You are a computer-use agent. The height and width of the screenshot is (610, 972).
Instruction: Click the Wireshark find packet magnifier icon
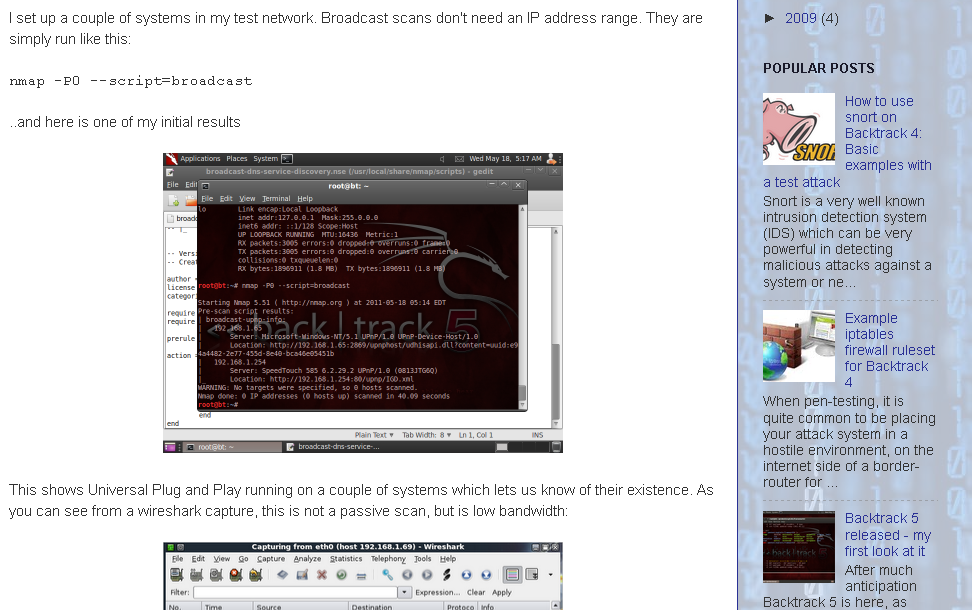point(387,575)
